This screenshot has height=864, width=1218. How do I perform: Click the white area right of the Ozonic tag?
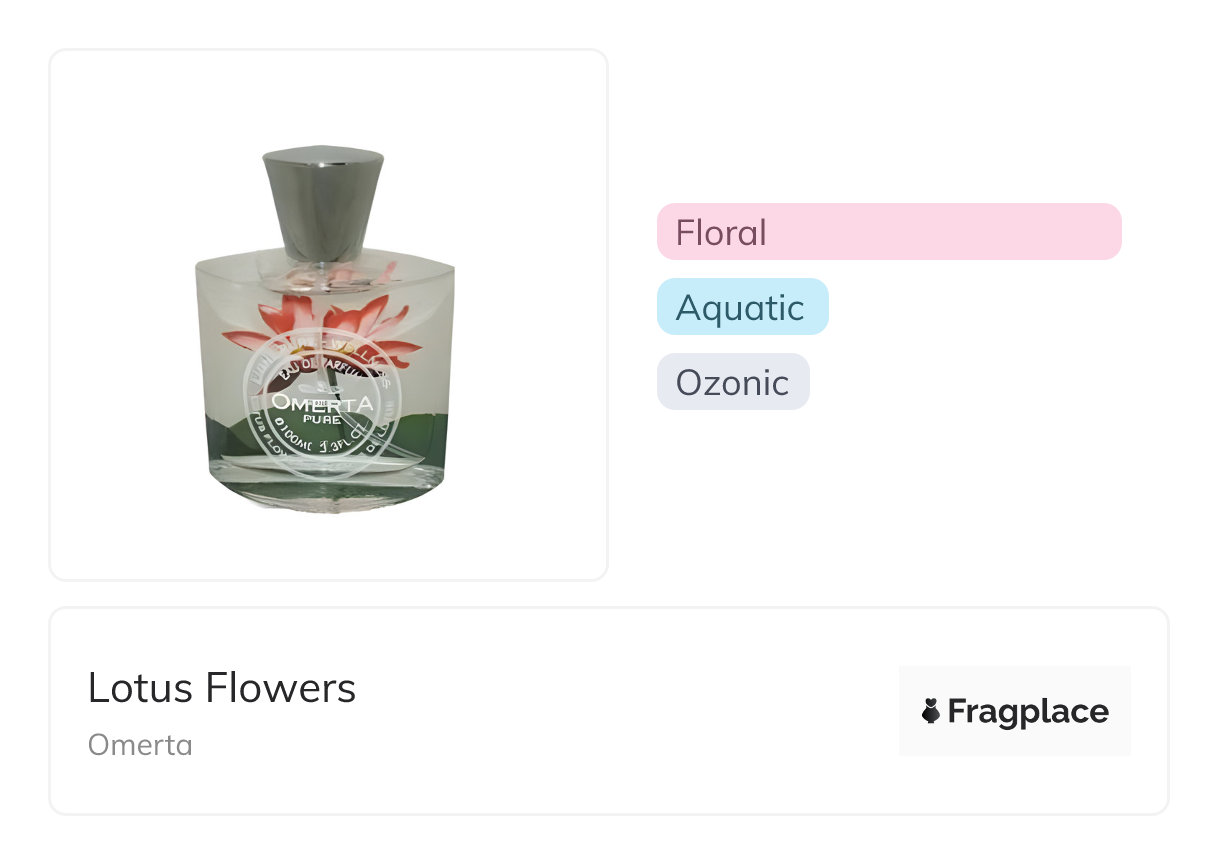980,382
